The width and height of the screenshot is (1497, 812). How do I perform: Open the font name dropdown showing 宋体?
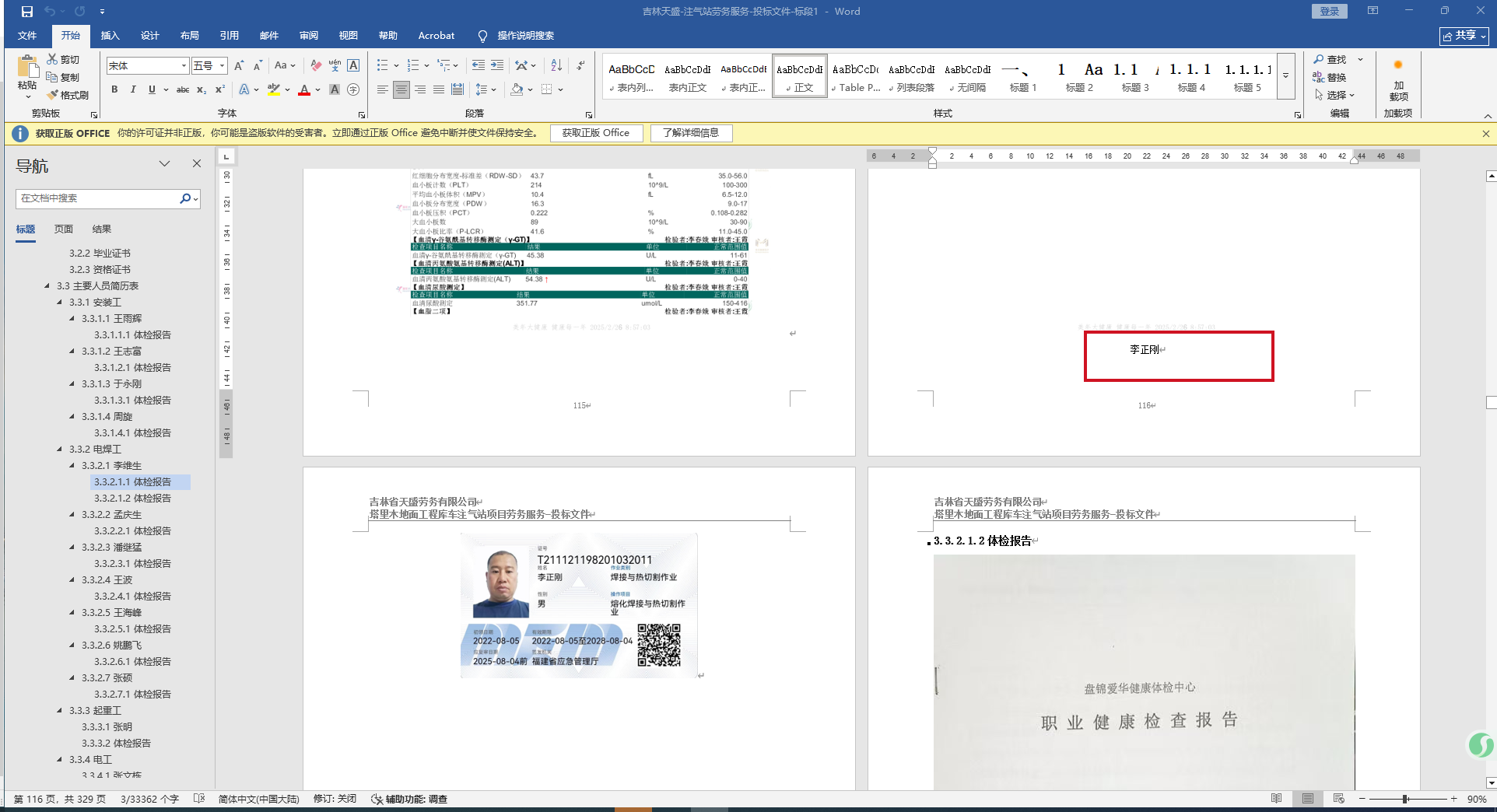(184, 66)
